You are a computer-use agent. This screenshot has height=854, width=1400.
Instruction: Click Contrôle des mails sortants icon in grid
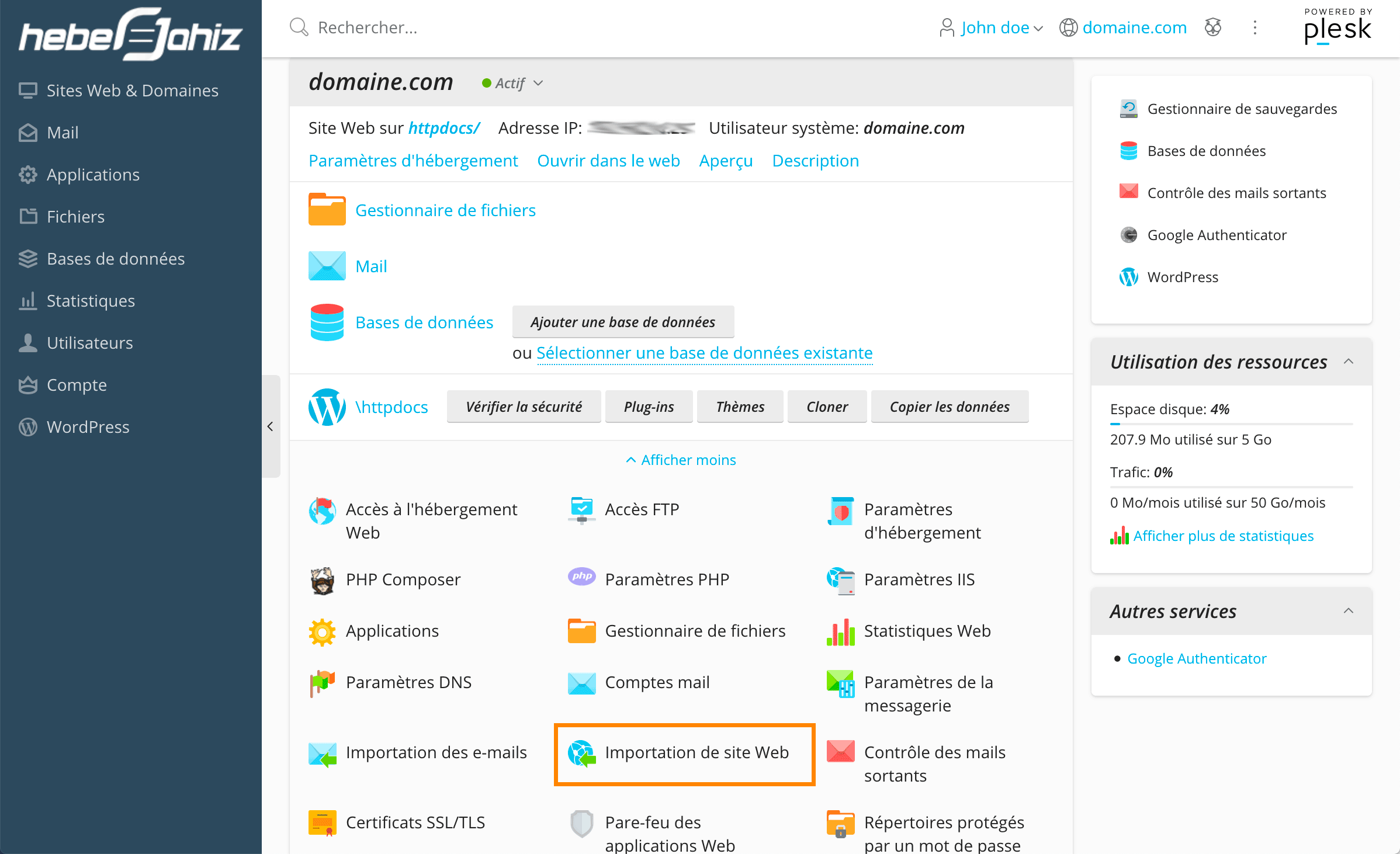point(840,751)
